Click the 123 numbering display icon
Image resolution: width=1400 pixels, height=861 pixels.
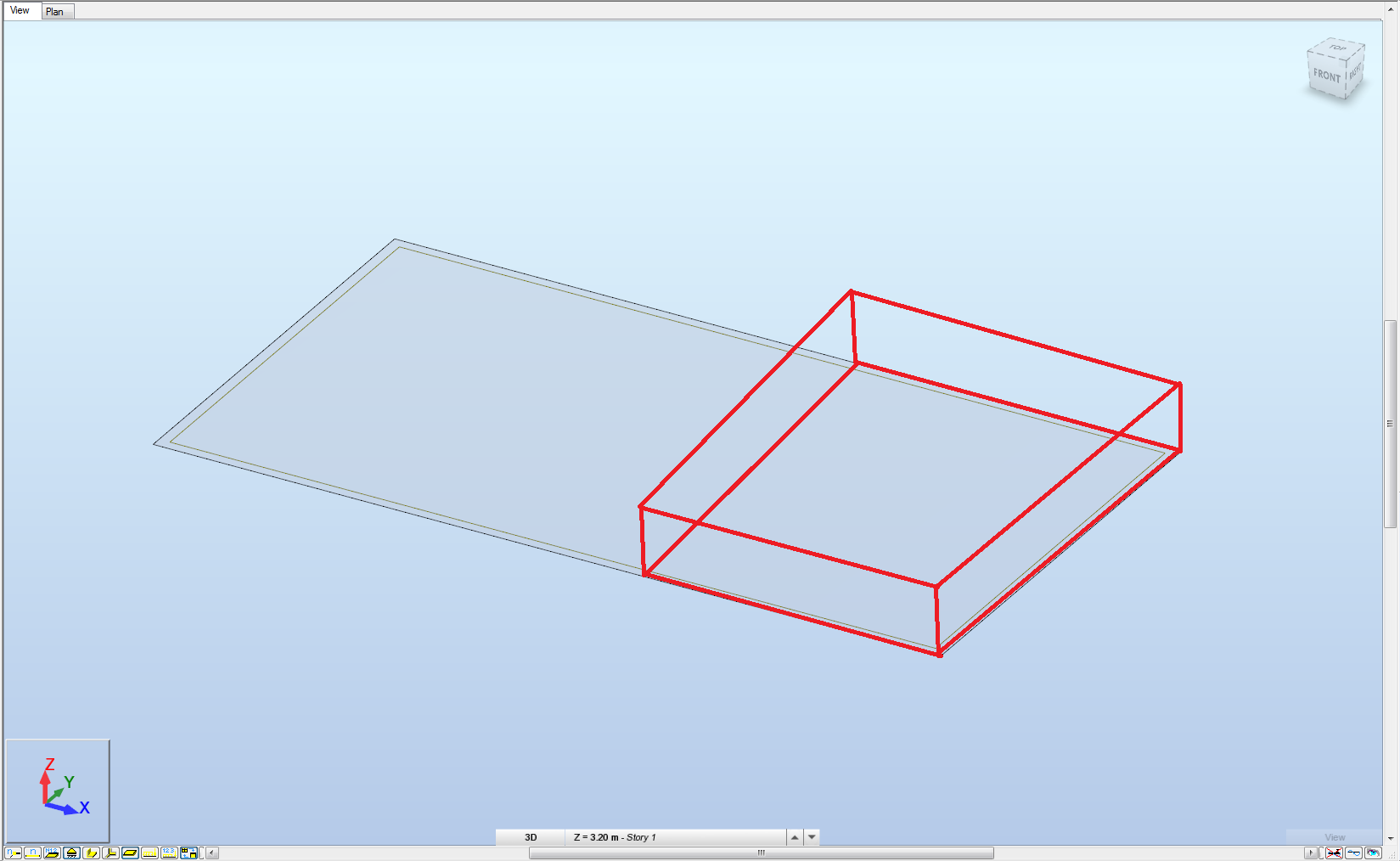[x=170, y=853]
